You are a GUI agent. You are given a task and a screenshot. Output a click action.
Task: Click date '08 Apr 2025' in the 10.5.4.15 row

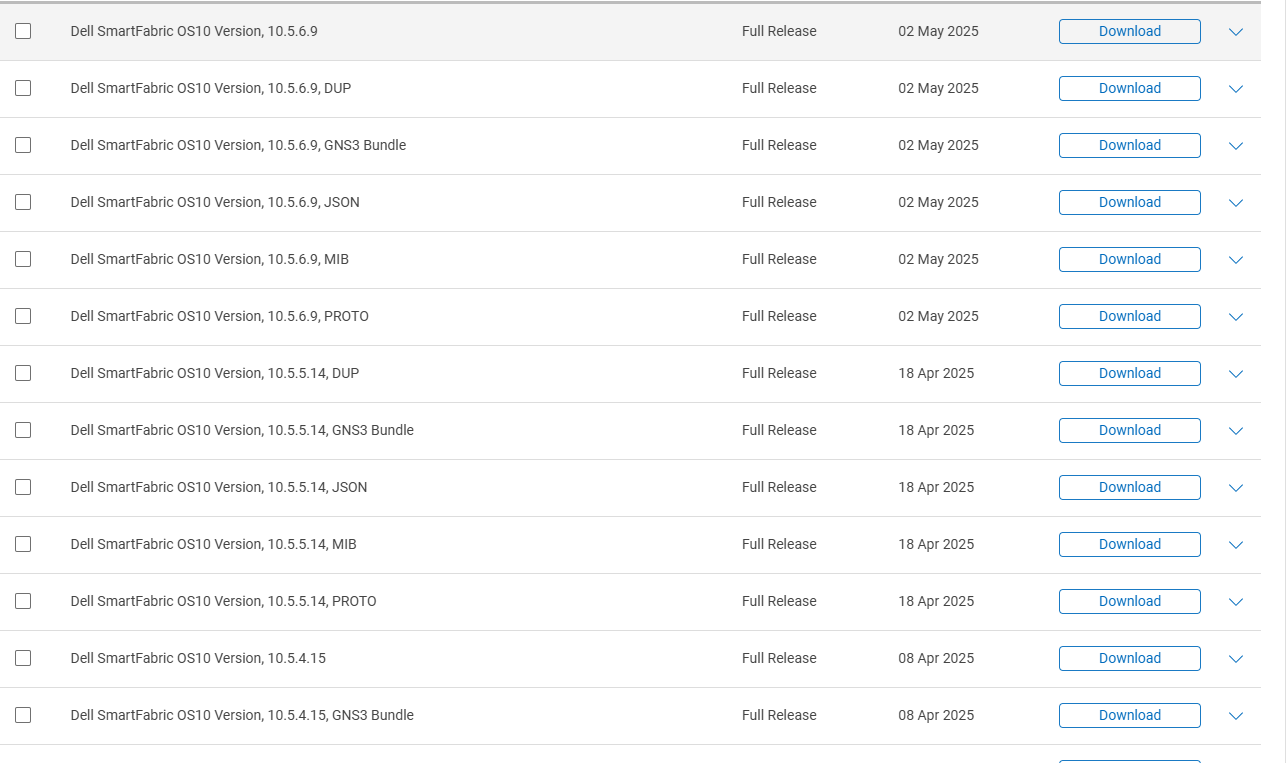(936, 658)
